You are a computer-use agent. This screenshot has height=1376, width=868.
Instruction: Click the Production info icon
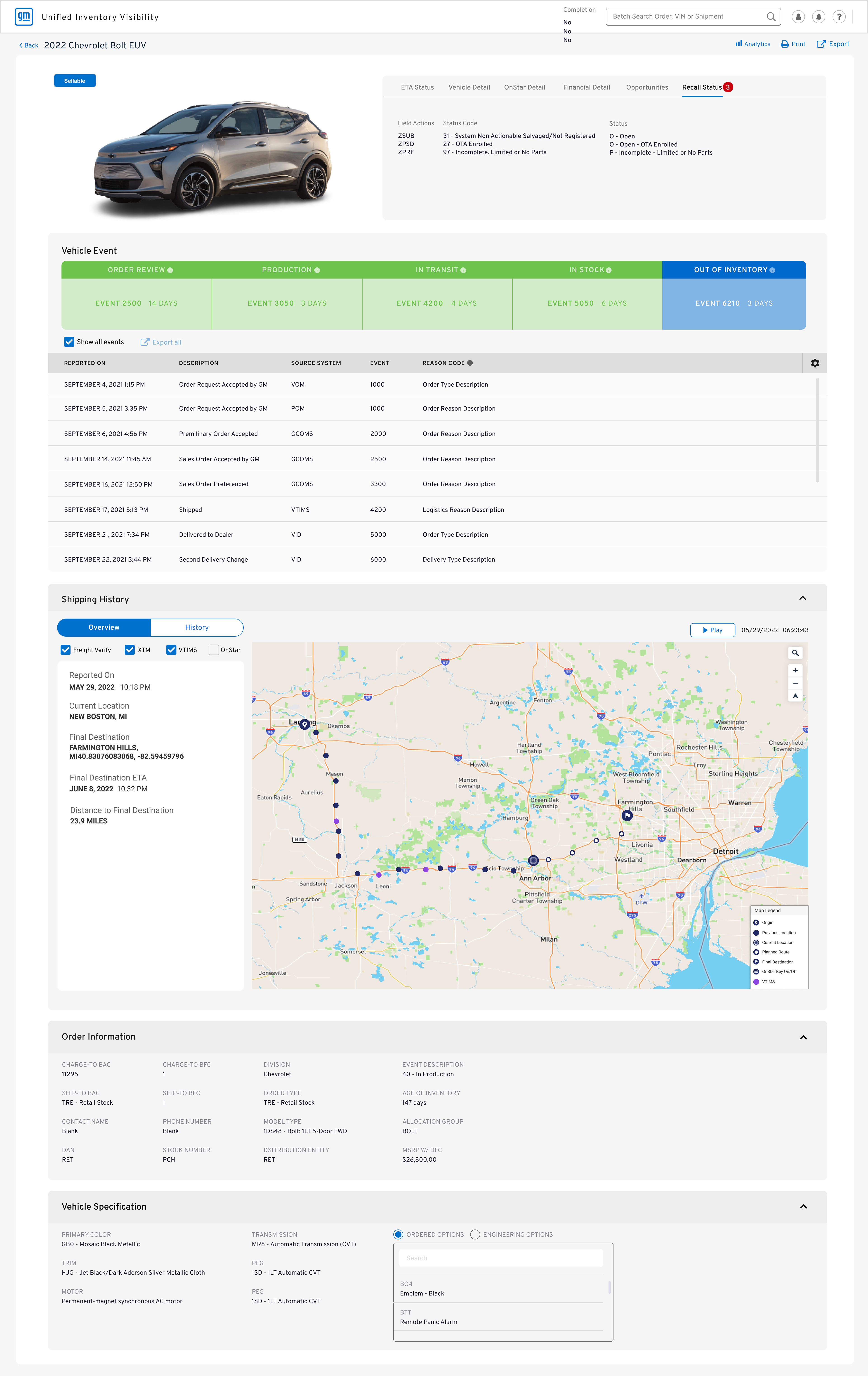click(x=317, y=270)
